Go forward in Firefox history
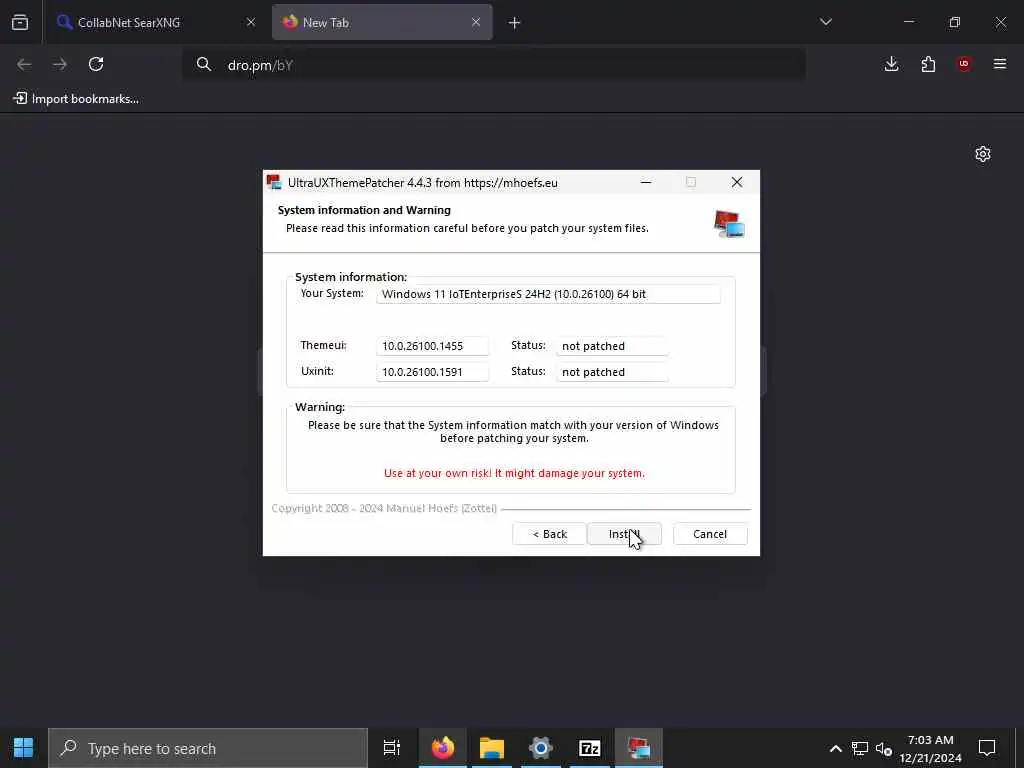 click(60, 64)
